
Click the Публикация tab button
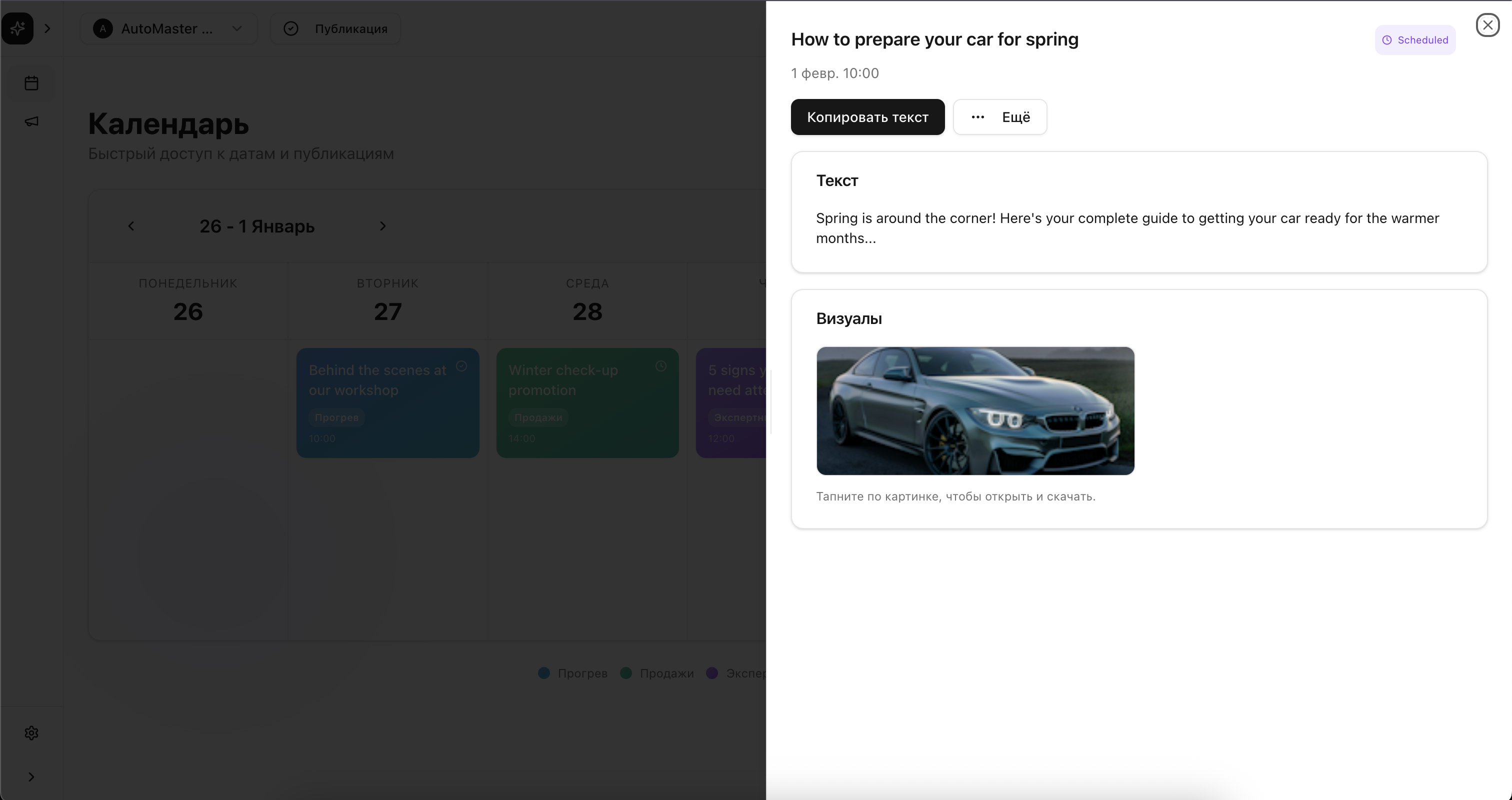pos(335,29)
